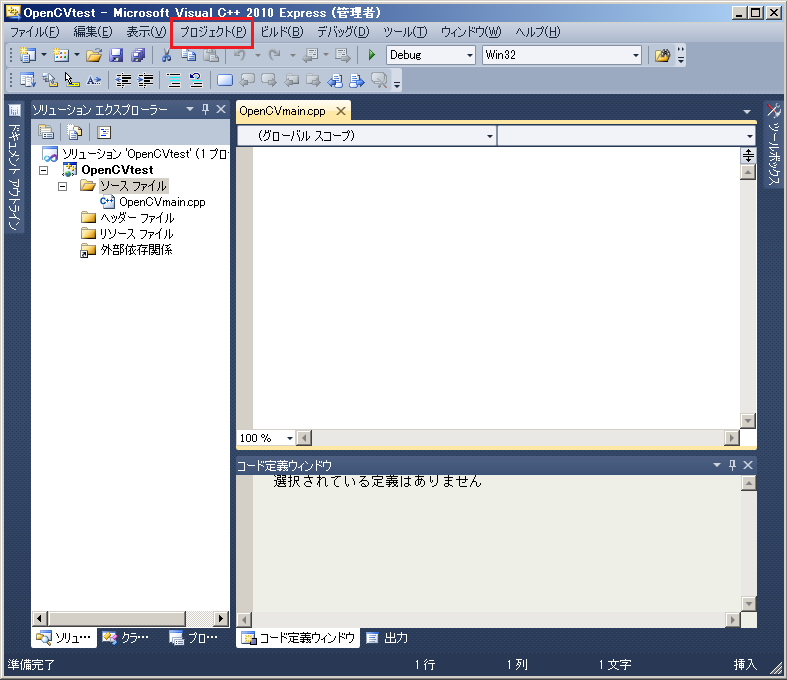Go to previous bookmark icon

247,80
